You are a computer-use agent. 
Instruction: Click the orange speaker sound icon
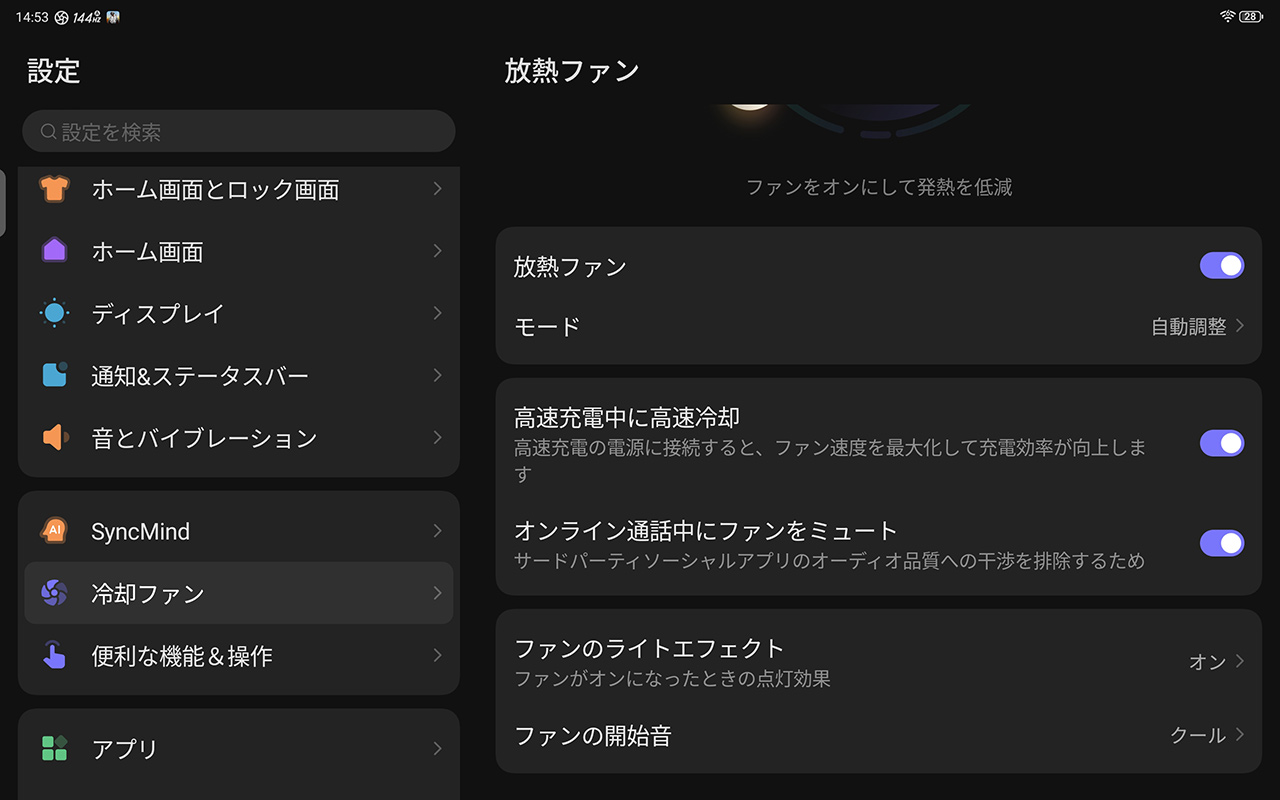(54, 437)
